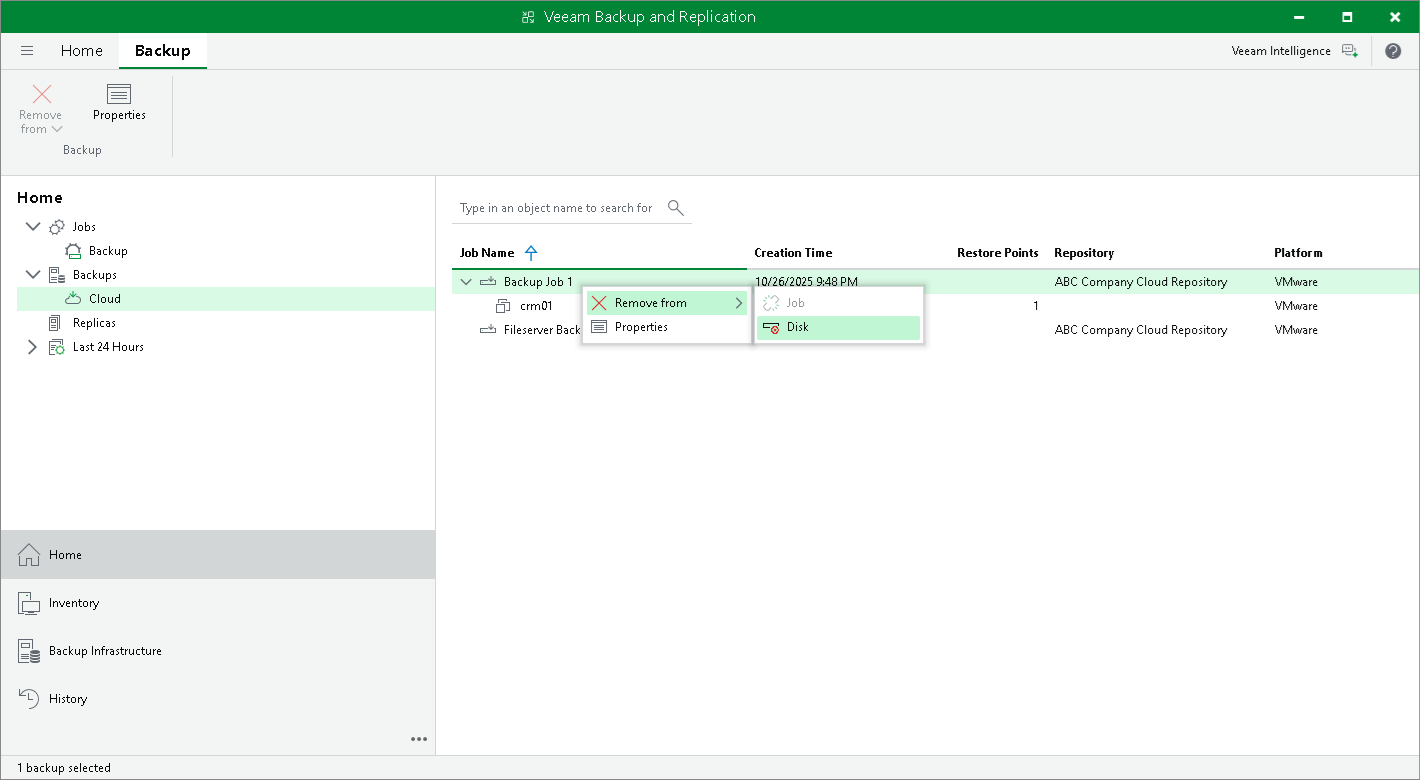Choose Disk in the Remove from submenu
This screenshot has width=1420, height=780.
pyautogui.click(x=838, y=327)
